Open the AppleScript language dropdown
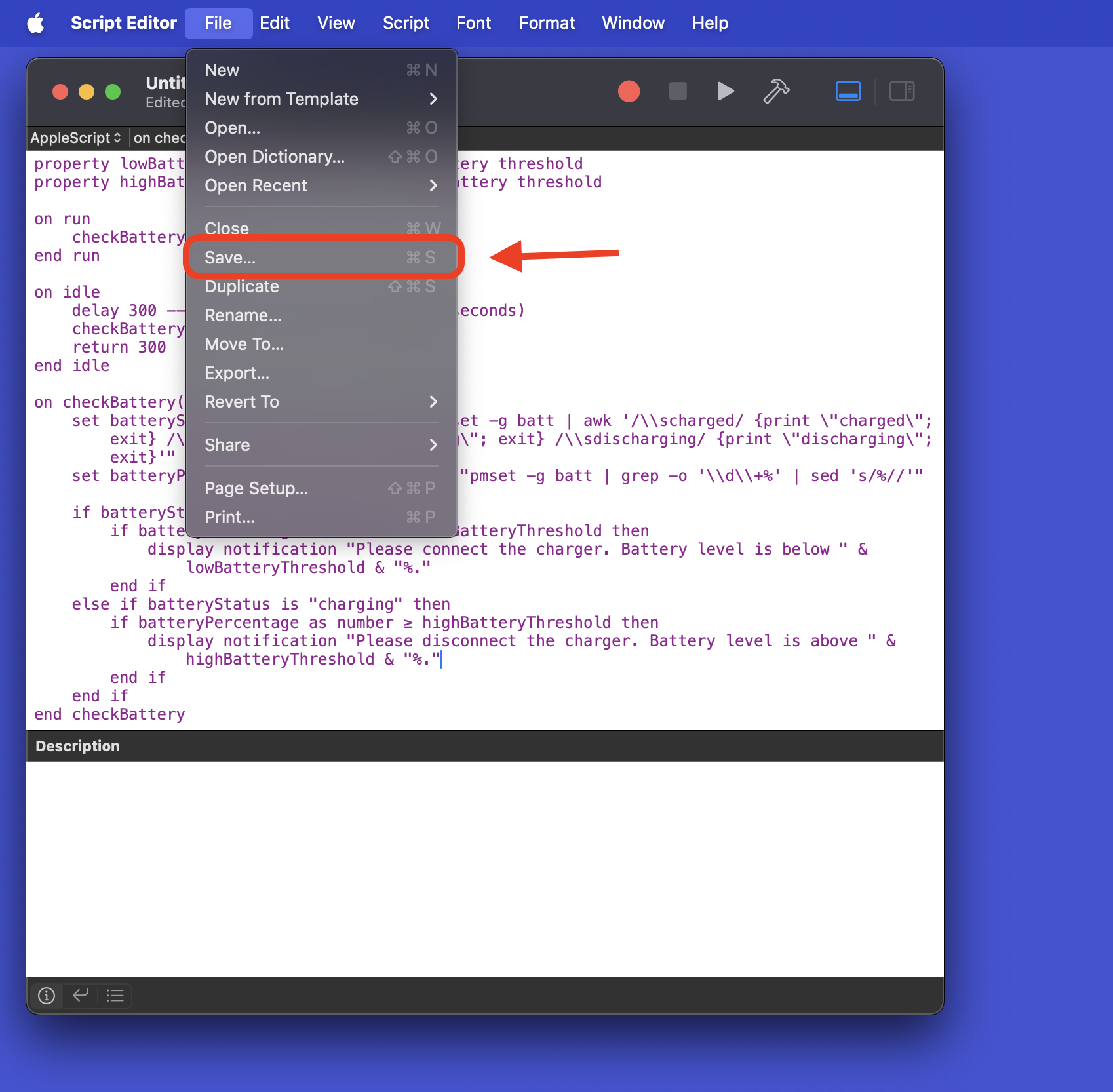 click(x=75, y=138)
